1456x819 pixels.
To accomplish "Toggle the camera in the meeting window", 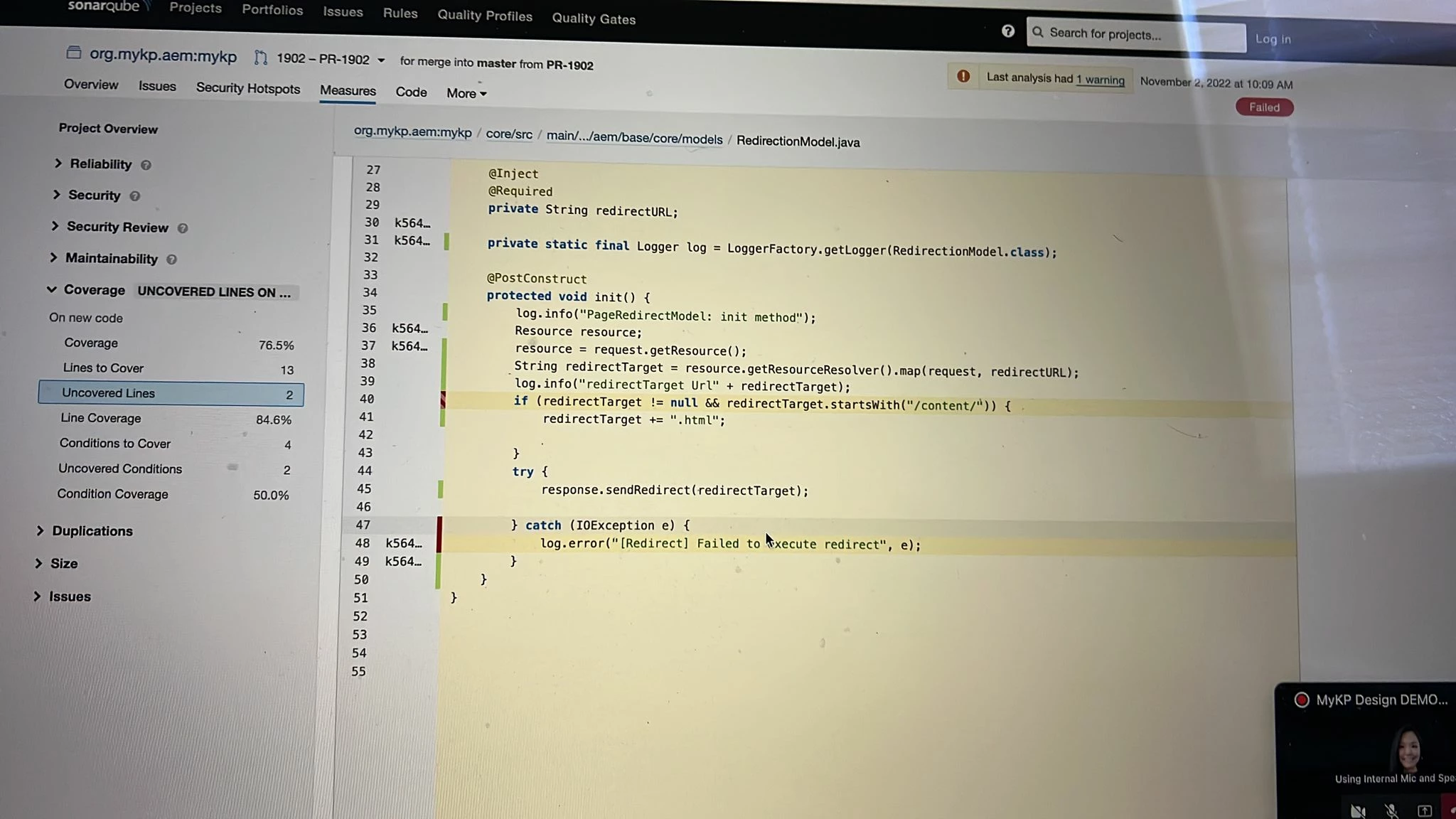I will (1358, 811).
